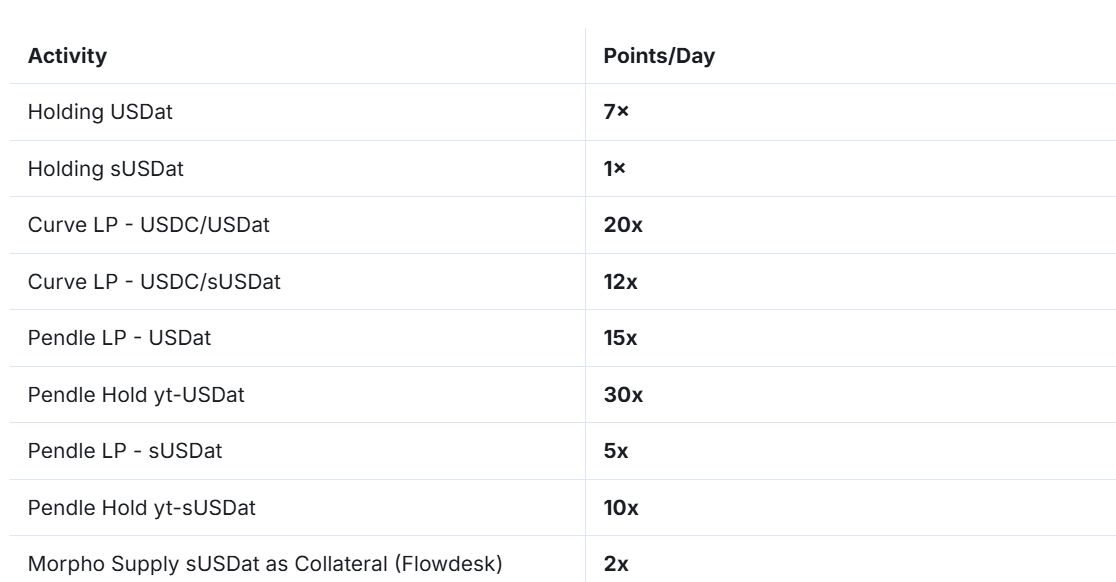Select the Pendle Hold yt-sUSDat cell
This screenshot has height=582, width=1116.
142,508
